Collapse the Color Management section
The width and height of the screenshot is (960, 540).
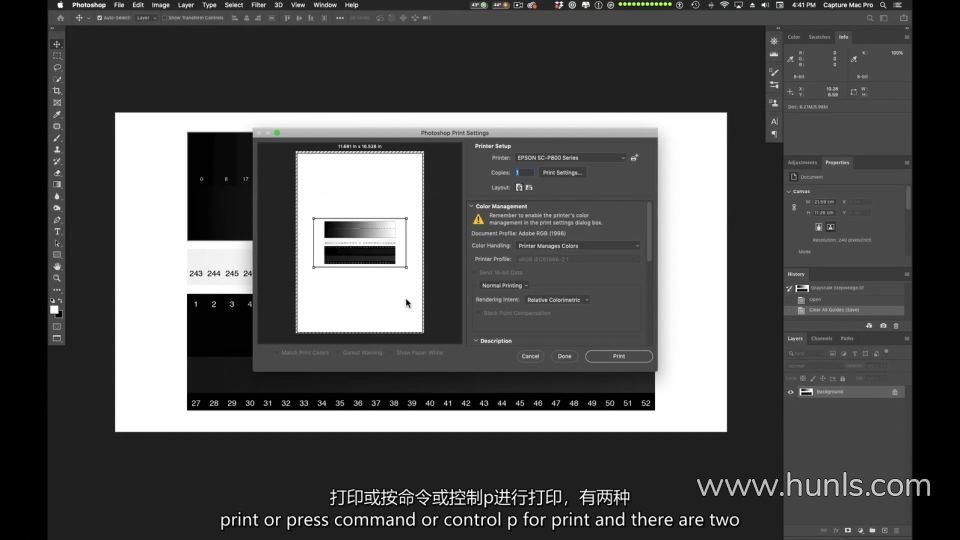coord(471,206)
